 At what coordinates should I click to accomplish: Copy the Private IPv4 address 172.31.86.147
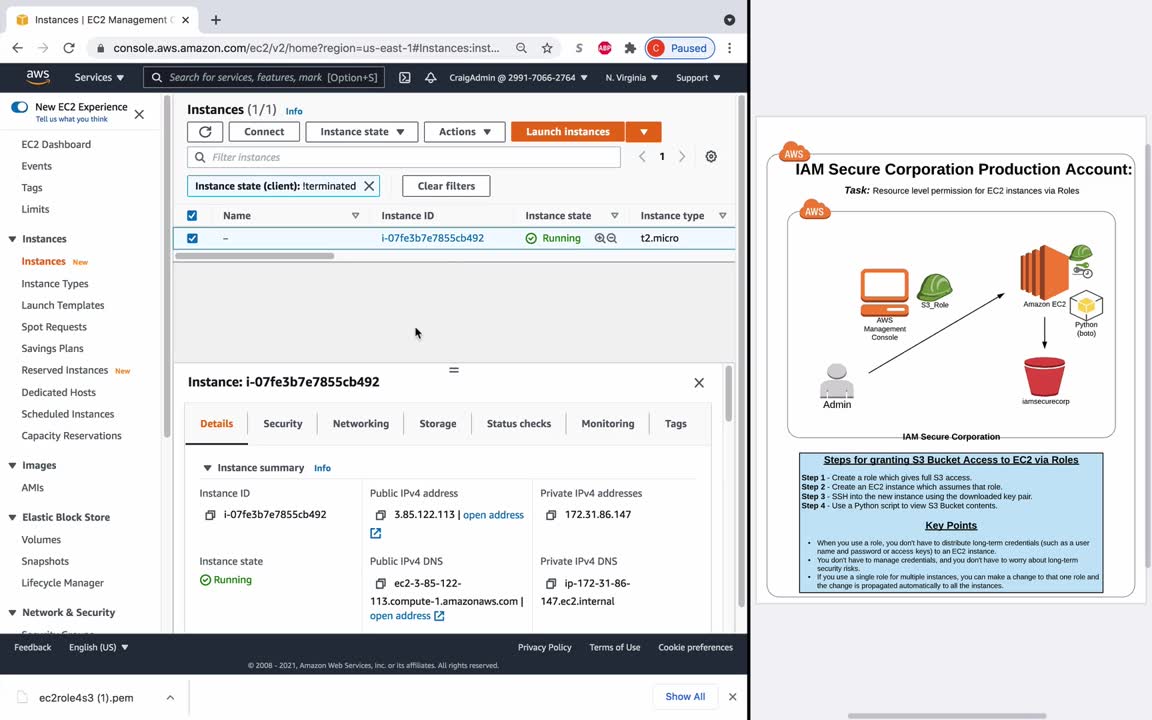[x=551, y=515]
